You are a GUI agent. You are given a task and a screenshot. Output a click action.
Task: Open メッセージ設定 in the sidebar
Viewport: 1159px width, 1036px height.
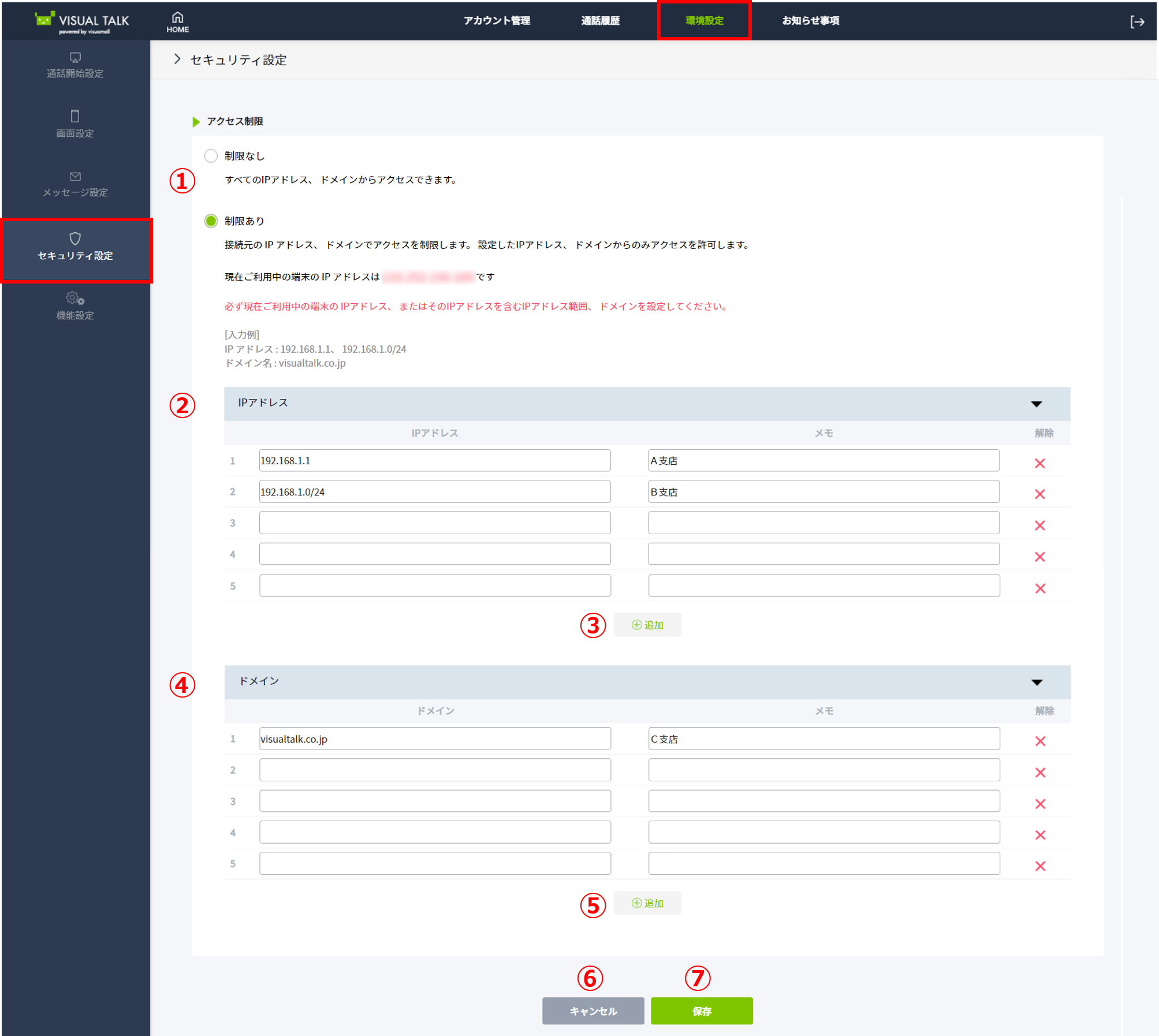(x=75, y=184)
